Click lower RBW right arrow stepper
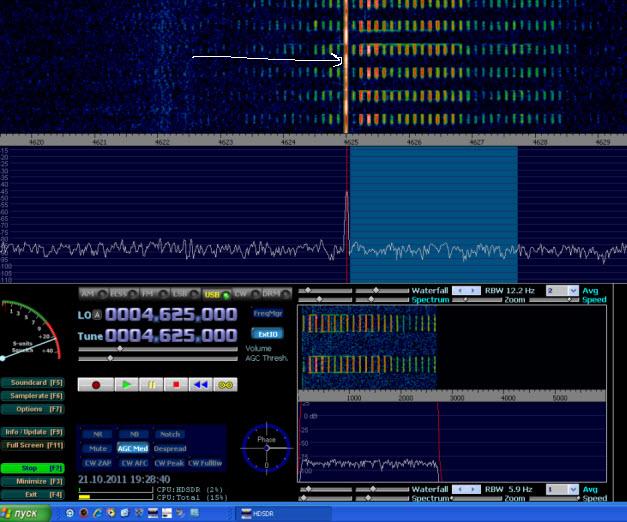Viewport: 627px width, 522px height. (x=473, y=489)
